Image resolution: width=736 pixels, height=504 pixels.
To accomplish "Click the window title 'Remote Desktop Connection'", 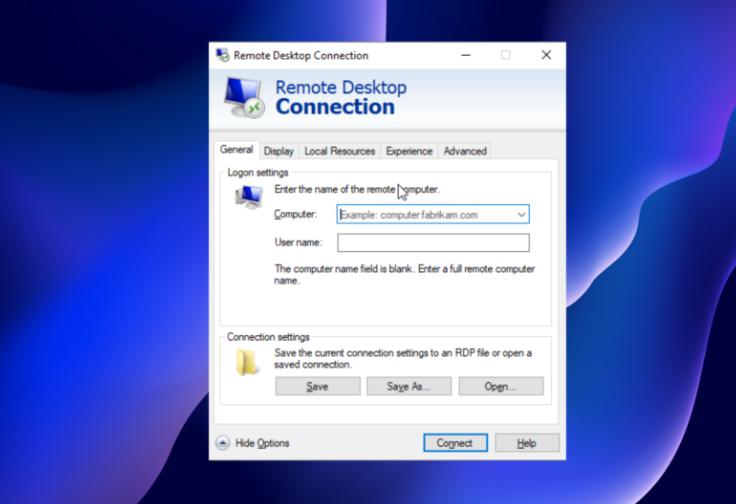I will click(x=301, y=55).
